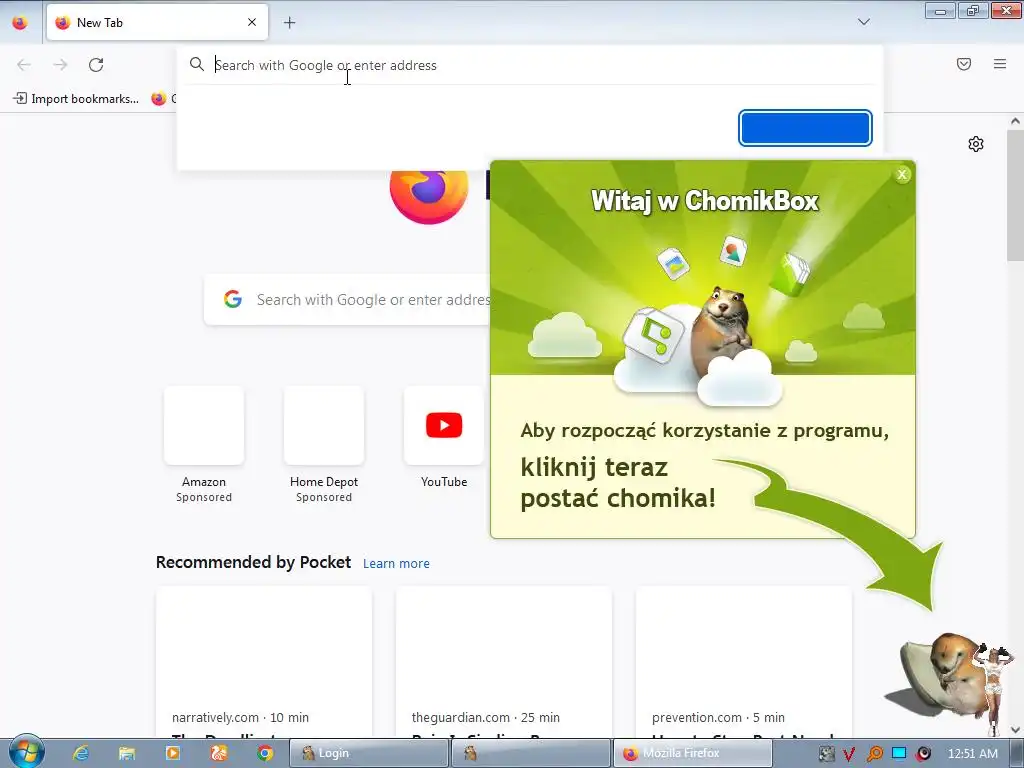Launch the media player taskbar icon
Viewport: 1024px width, 768px height.
tap(173, 753)
